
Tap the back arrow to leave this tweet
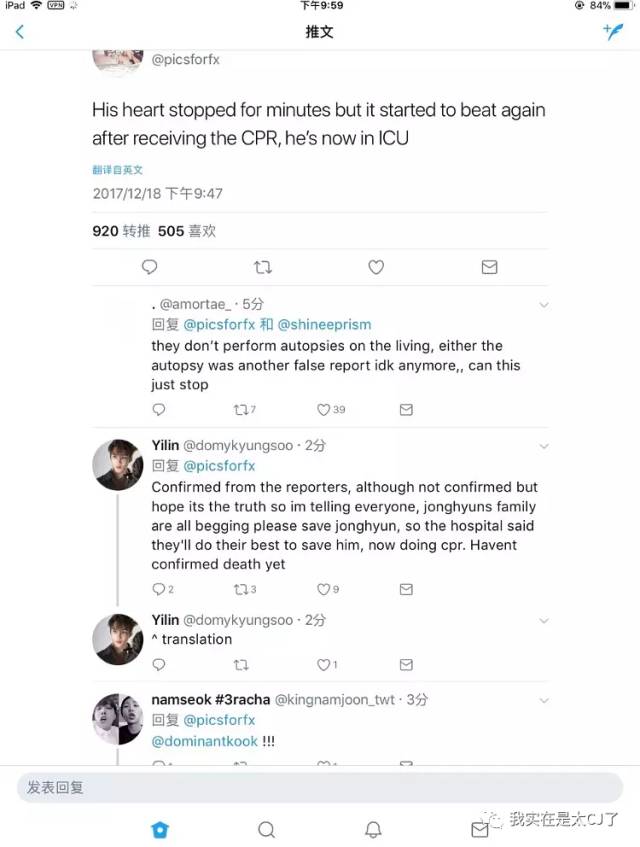pyautogui.click(x=20, y=31)
